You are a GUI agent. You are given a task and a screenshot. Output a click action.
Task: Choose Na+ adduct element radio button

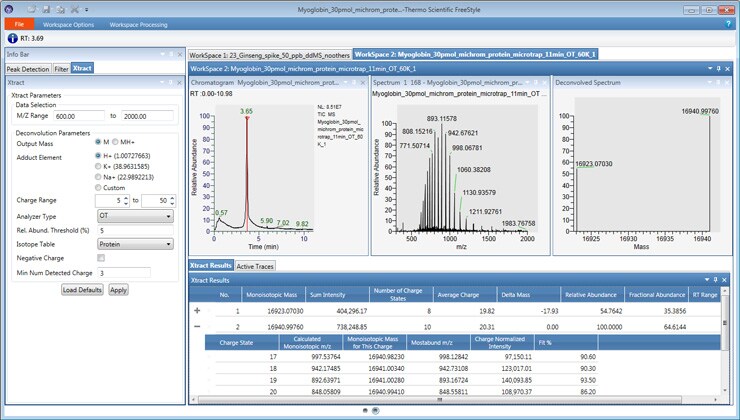point(96,177)
